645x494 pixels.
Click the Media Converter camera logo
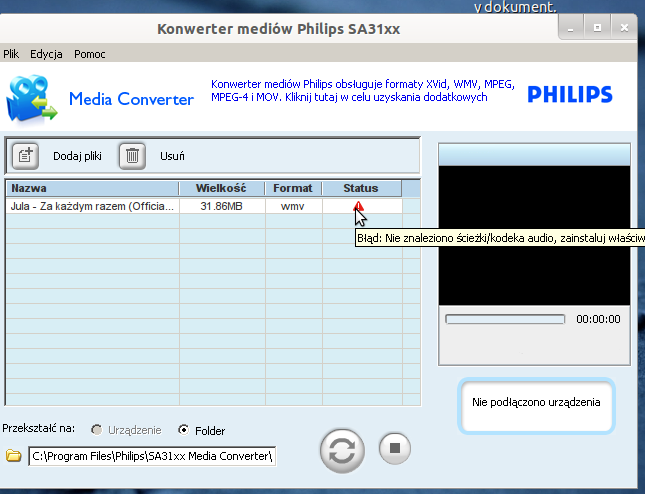pyautogui.click(x=31, y=98)
